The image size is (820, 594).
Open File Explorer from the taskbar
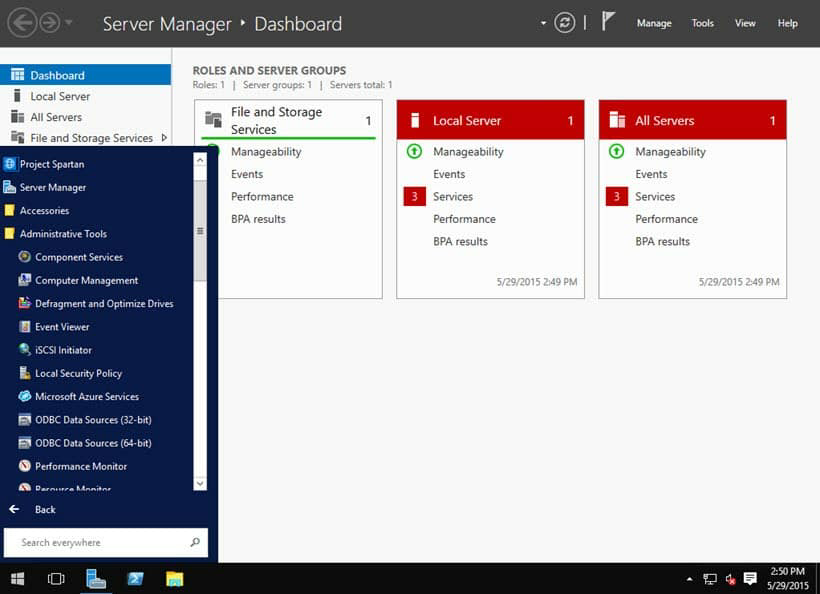pyautogui.click(x=175, y=578)
